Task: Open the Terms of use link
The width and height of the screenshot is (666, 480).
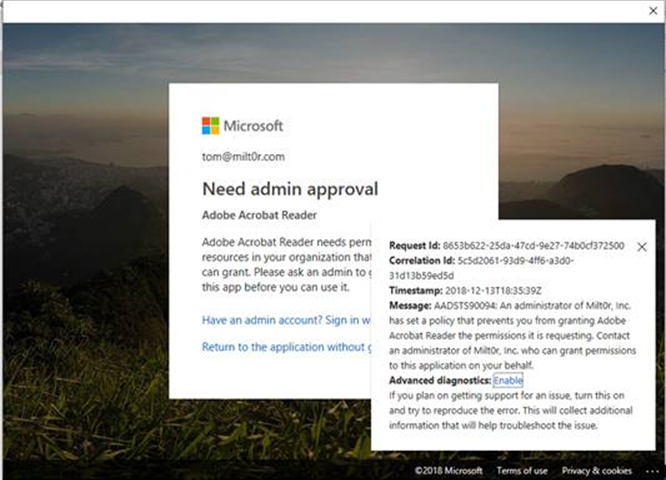Action: point(522,471)
